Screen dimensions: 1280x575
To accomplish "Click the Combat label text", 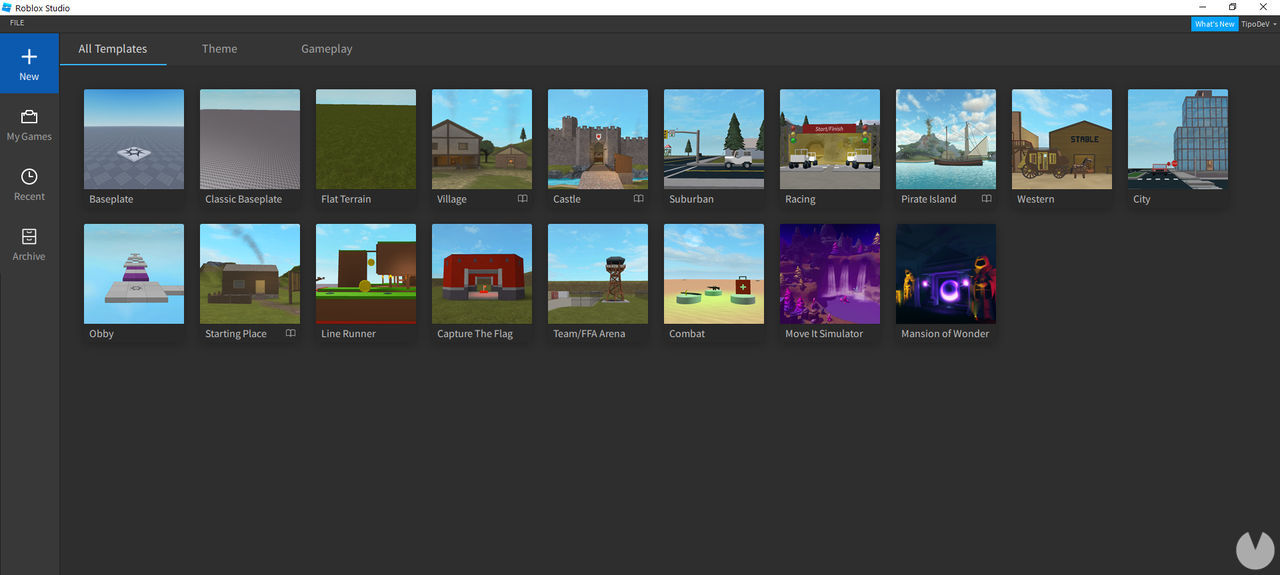I will click(x=687, y=334).
